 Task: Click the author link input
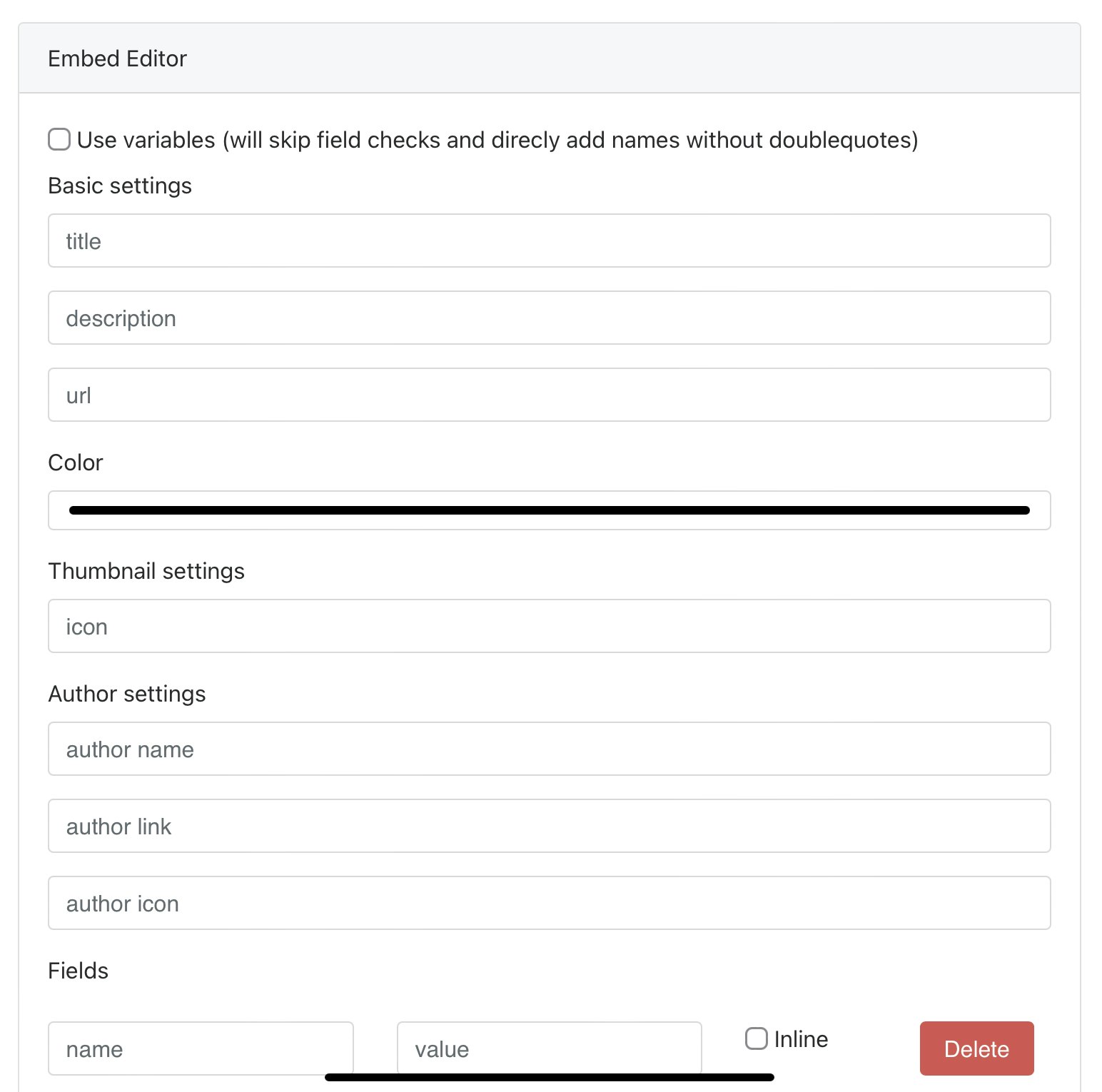549,826
